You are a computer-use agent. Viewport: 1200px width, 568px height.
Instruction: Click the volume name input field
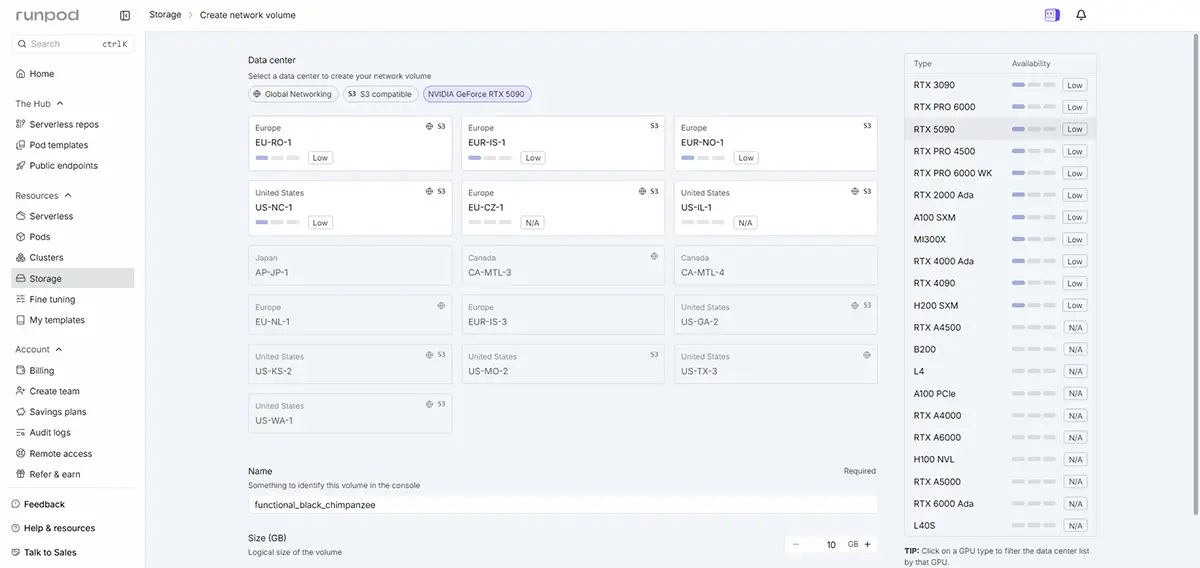tap(562, 505)
